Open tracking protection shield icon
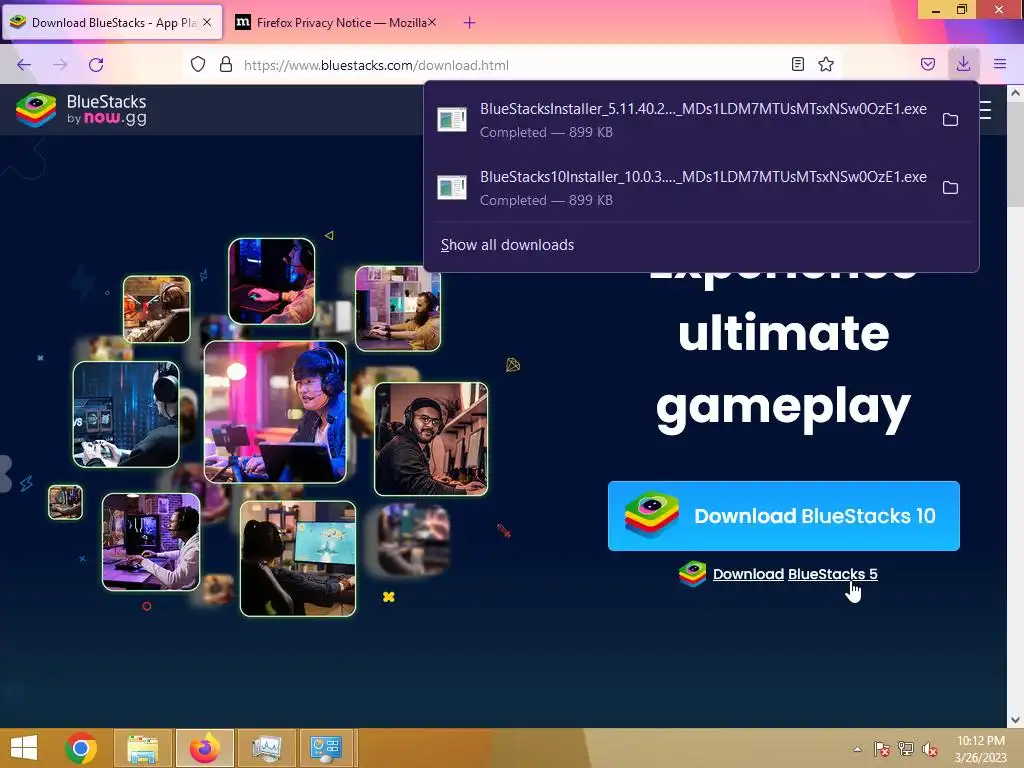This screenshot has width=1024, height=768. 198,64
